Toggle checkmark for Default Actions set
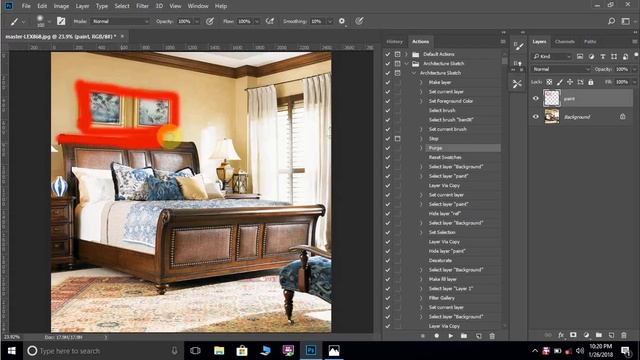Screen dimensions: 640x360 click(x=387, y=54)
